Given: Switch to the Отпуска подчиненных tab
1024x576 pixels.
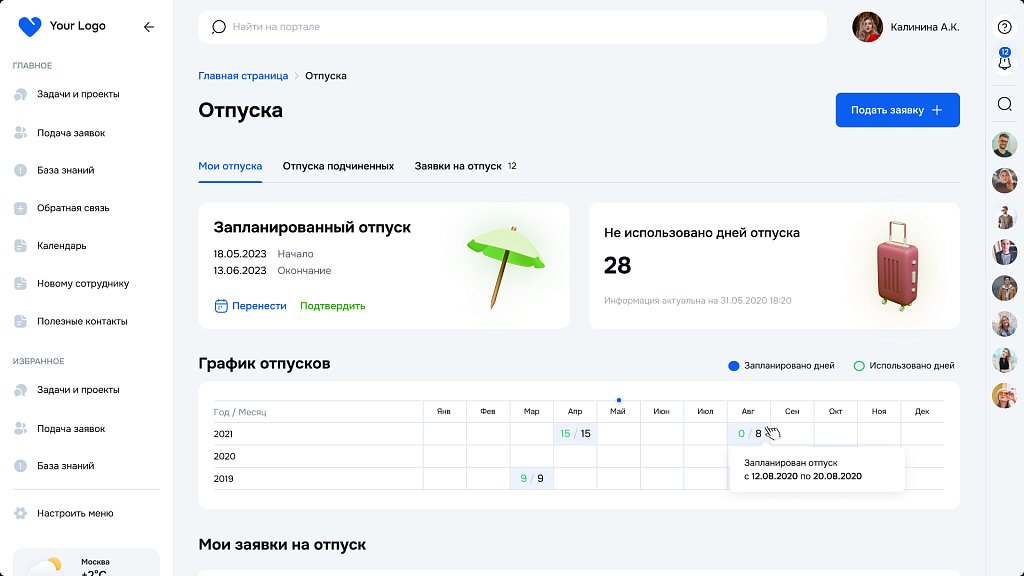Looking at the screenshot, I should pos(338,166).
